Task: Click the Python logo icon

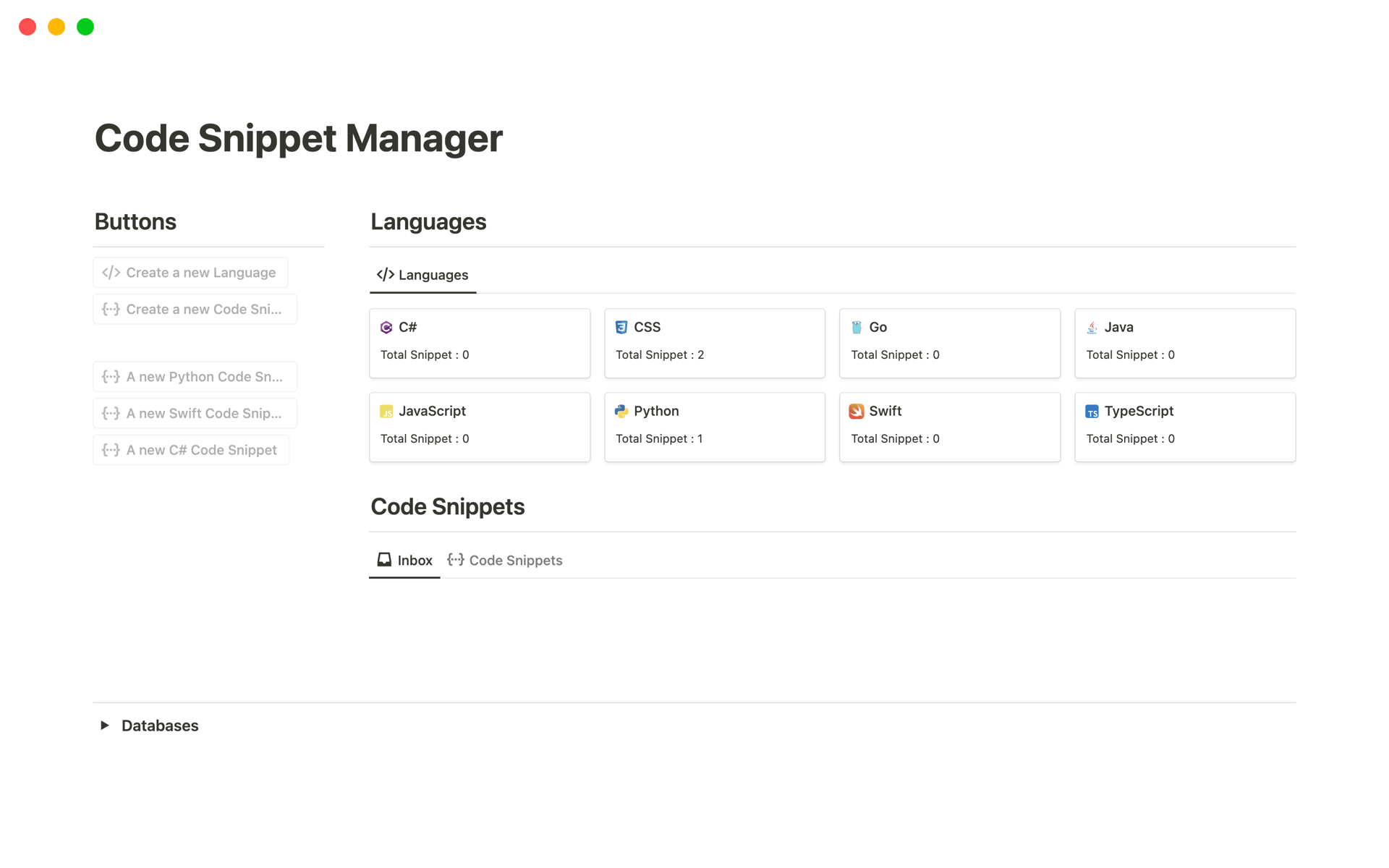Action: (621, 412)
